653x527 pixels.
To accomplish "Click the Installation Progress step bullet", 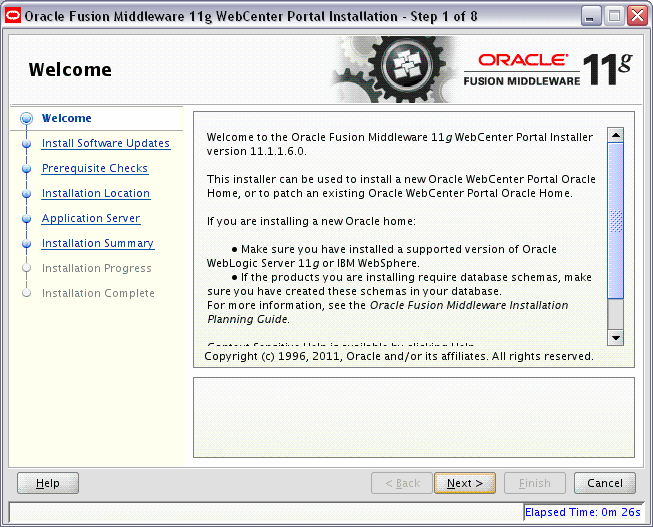I will (27, 268).
